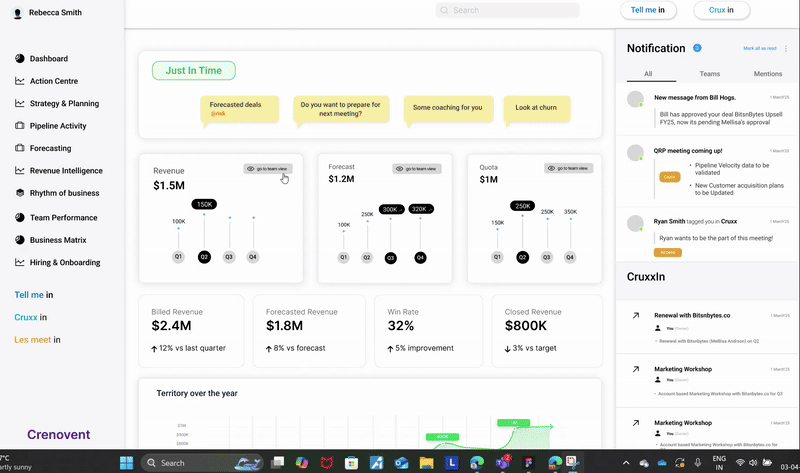The image size is (800, 473).
Task: Open the Forecasted deals @risk sticky note
Action: pos(240,109)
